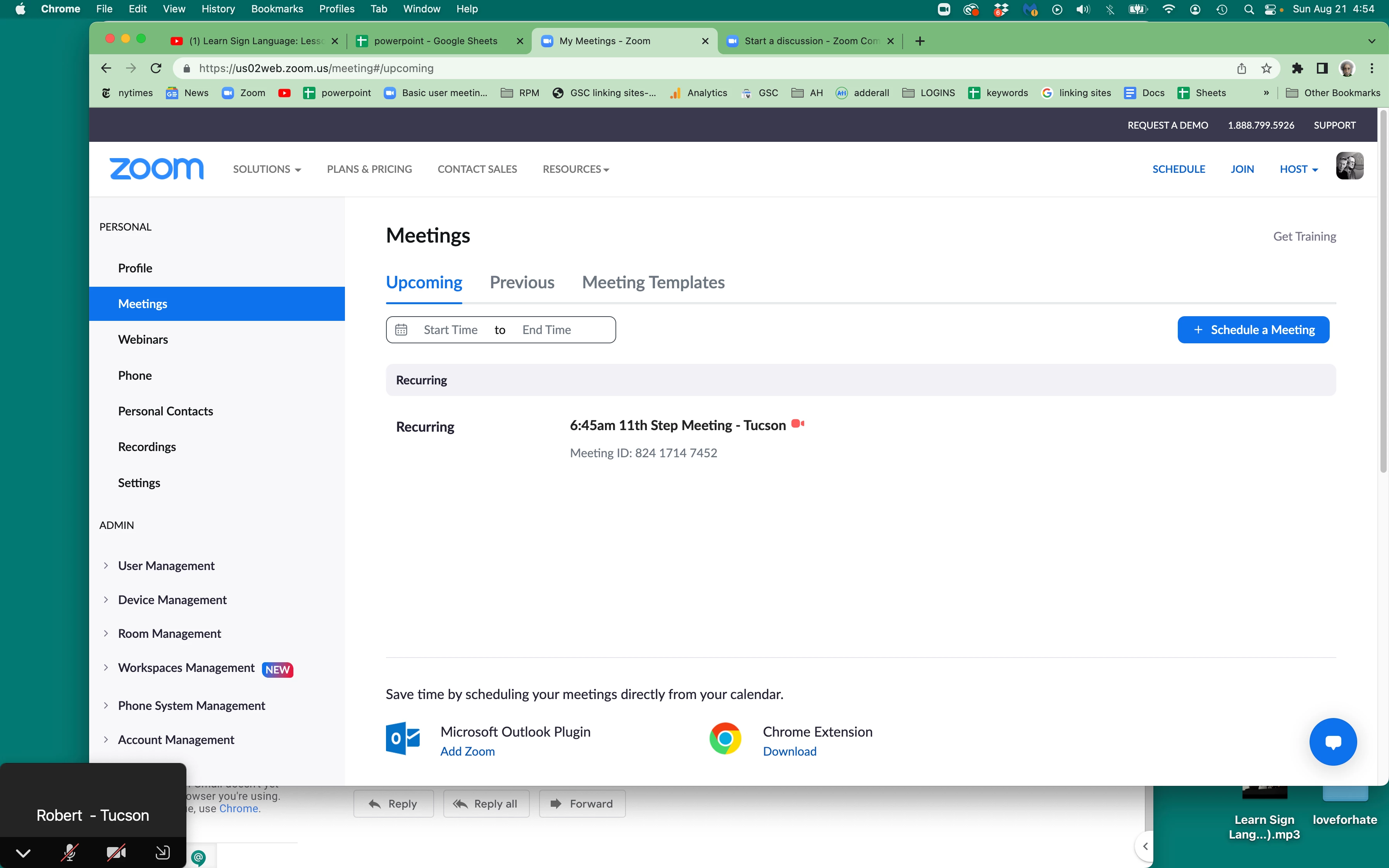Switch to the Previous meetings tab
1389x868 pixels.
tap(522, 282)
